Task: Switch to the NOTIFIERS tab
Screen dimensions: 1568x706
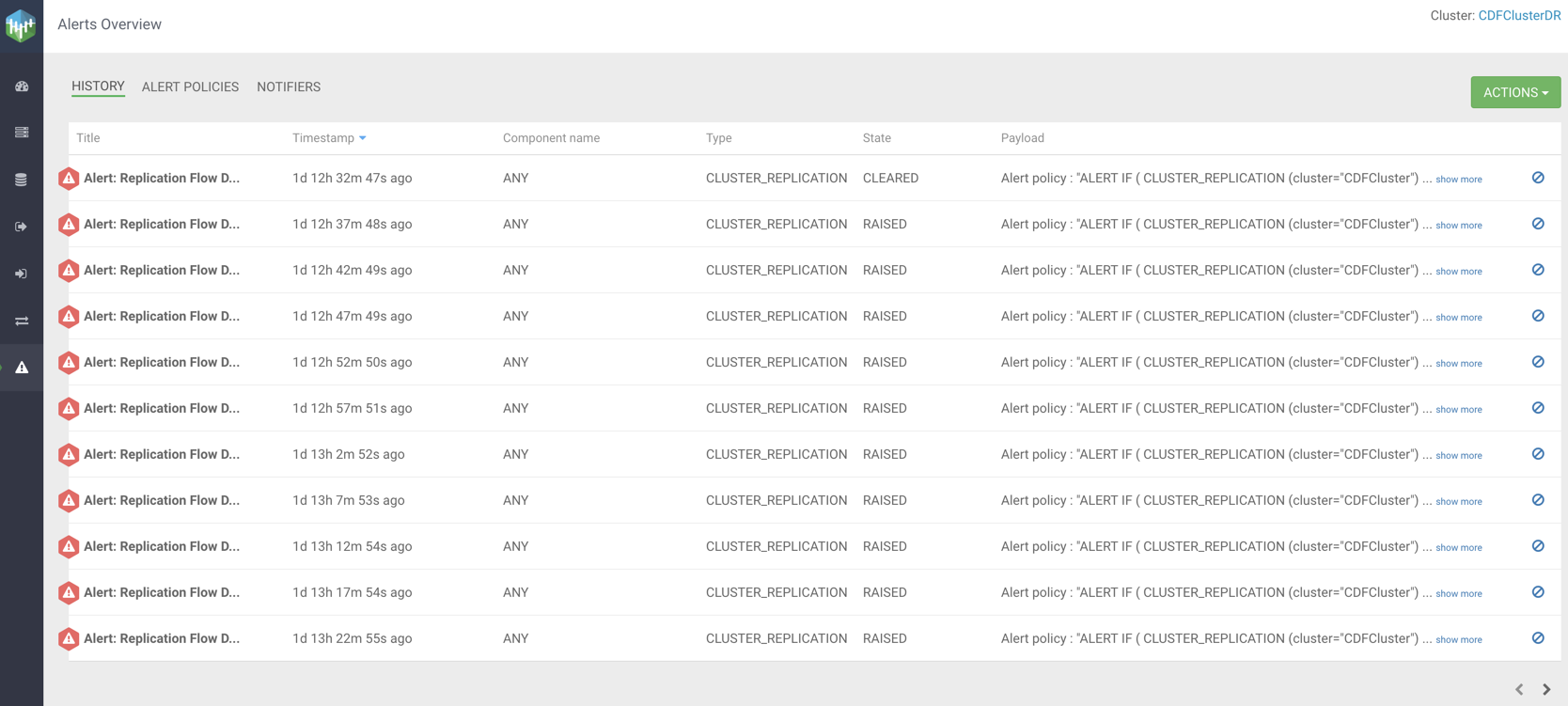Action: [289, 86]
